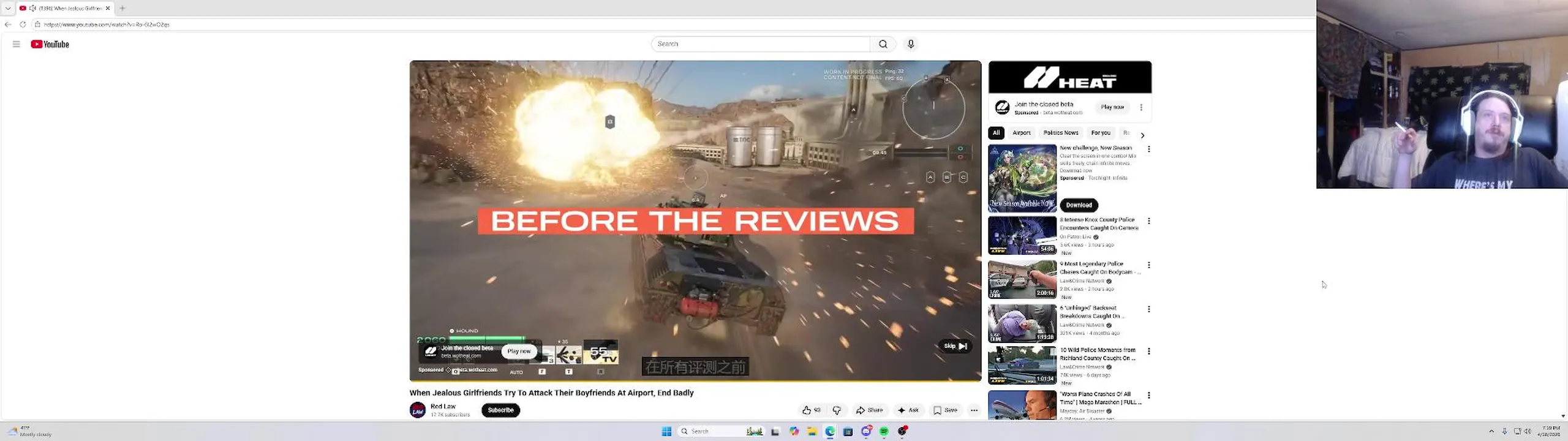Open options for New challenge, New Season ad
The width and height of the screenshot is (1568, 441).
click(x=1148, y=149)
